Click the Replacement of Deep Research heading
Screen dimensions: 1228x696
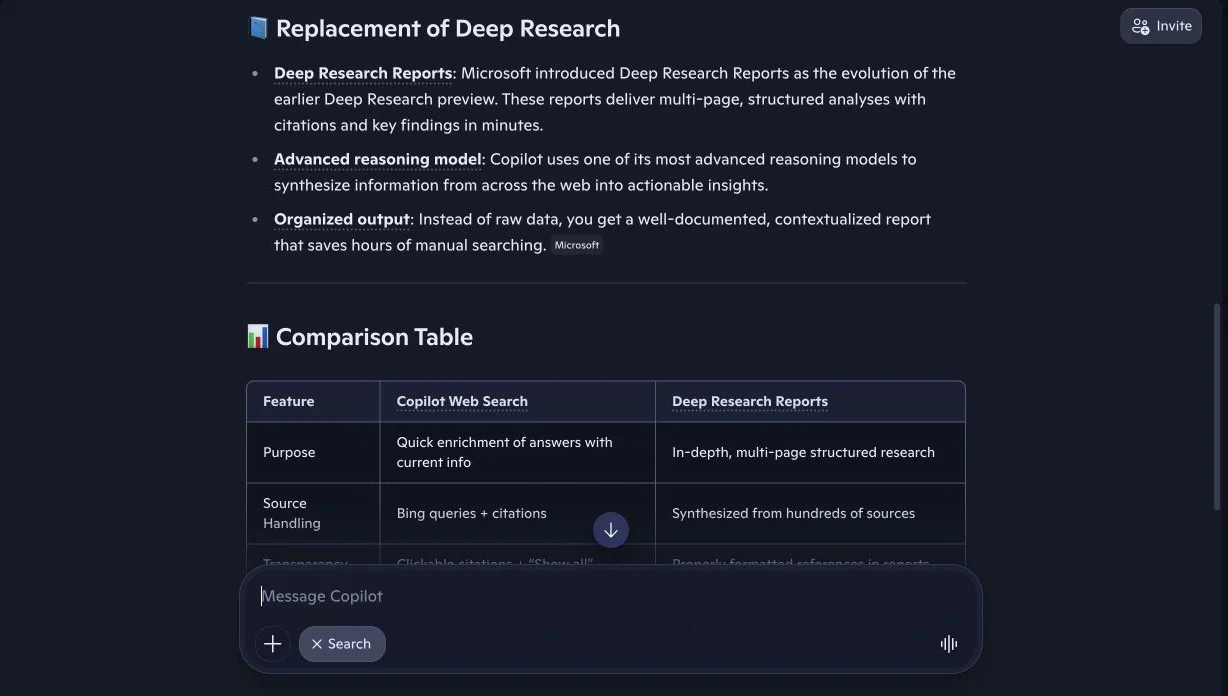click(x=448, y=28)
